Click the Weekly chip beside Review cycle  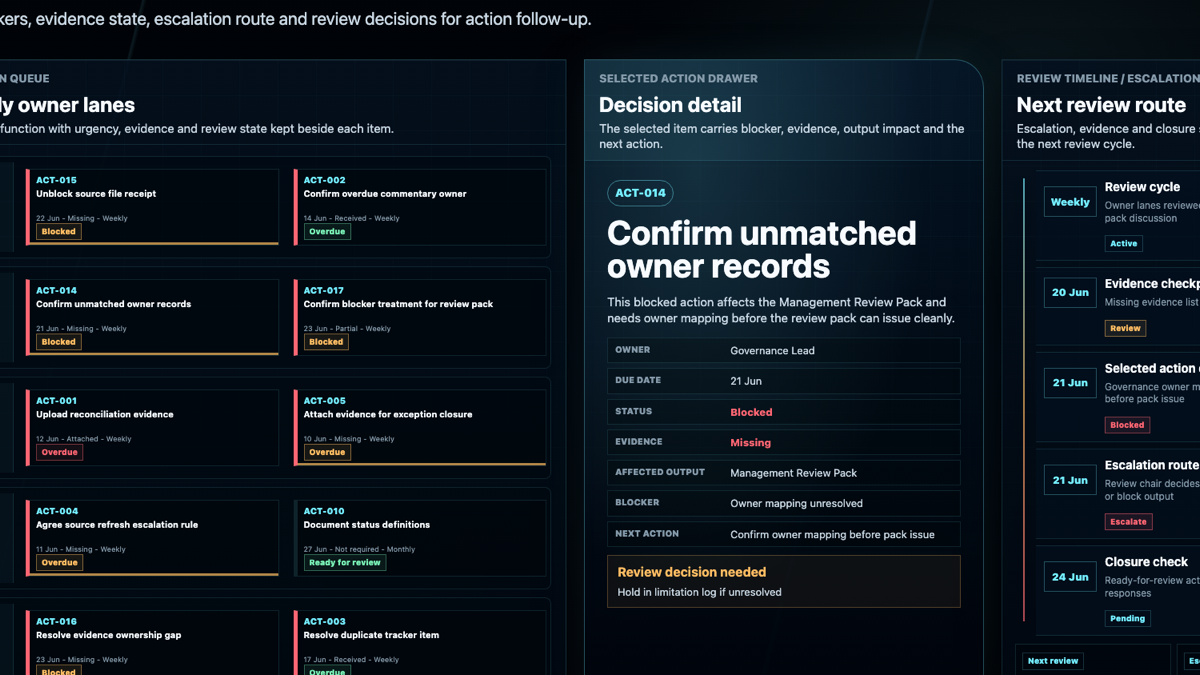click(1070, 202)
